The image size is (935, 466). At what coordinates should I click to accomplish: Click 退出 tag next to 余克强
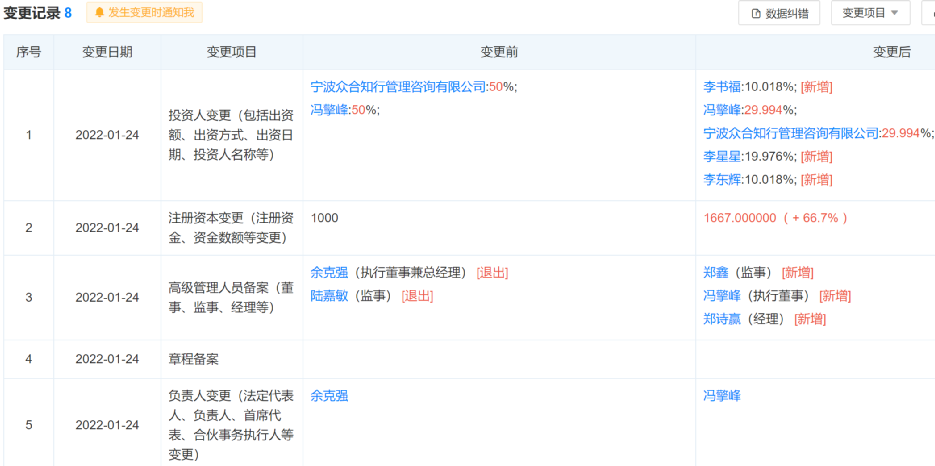pos(492,273)
